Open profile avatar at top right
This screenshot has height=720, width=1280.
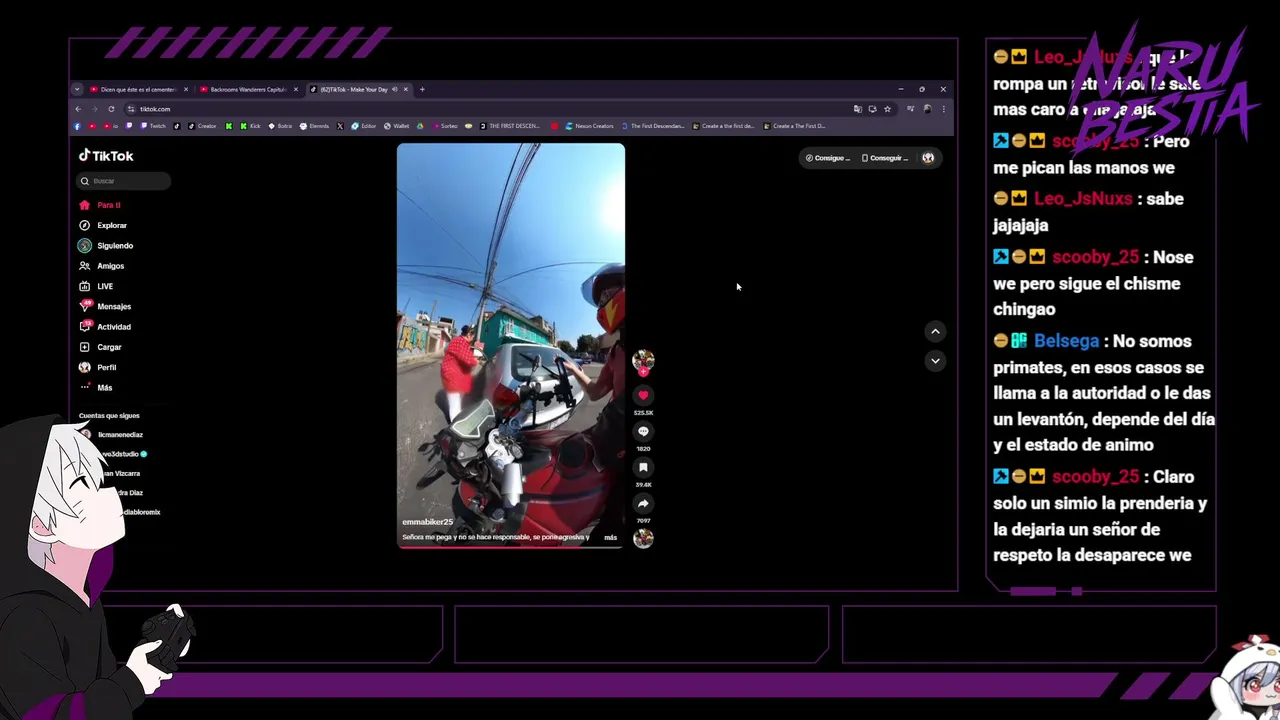[928, 158]
